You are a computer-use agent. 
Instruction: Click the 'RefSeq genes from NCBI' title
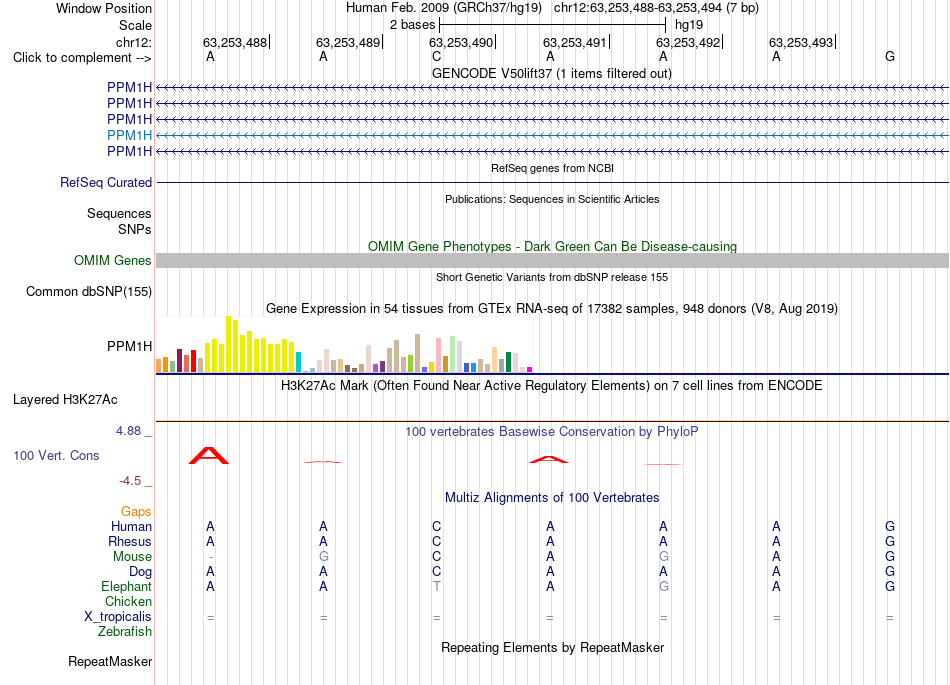click(x=553, y=168)
